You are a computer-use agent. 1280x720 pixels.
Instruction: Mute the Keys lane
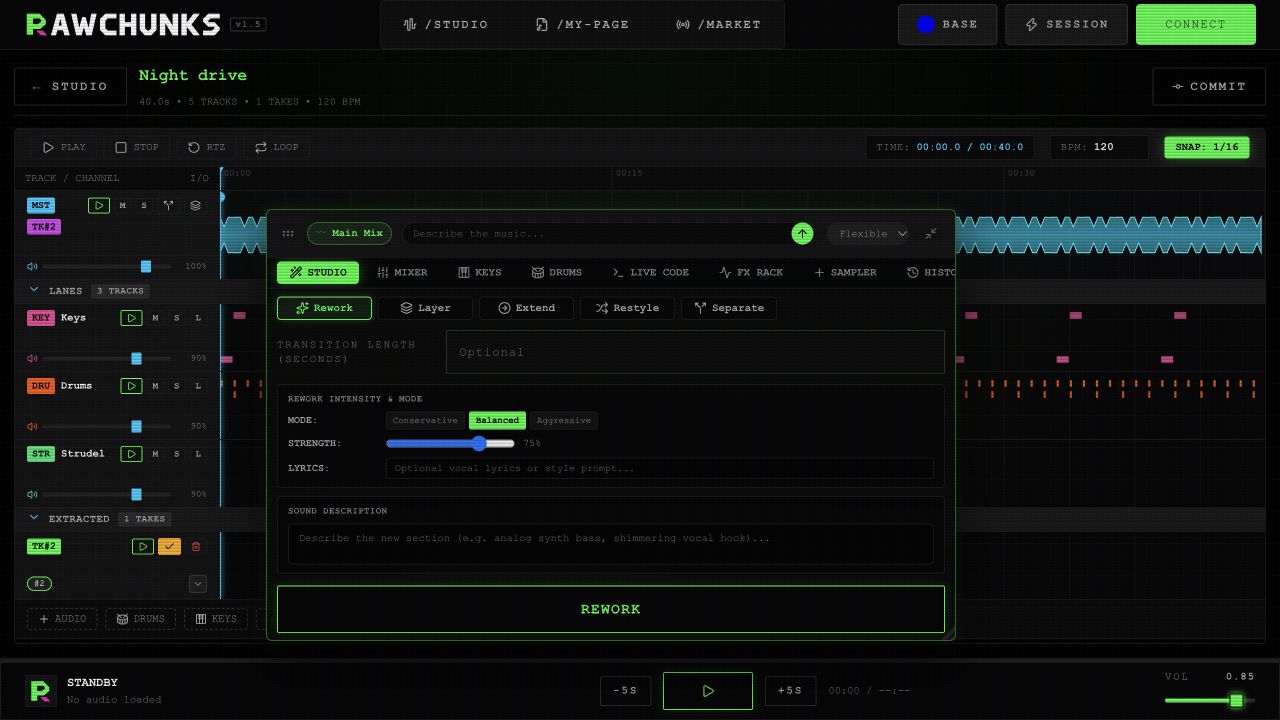click(155, 318)
